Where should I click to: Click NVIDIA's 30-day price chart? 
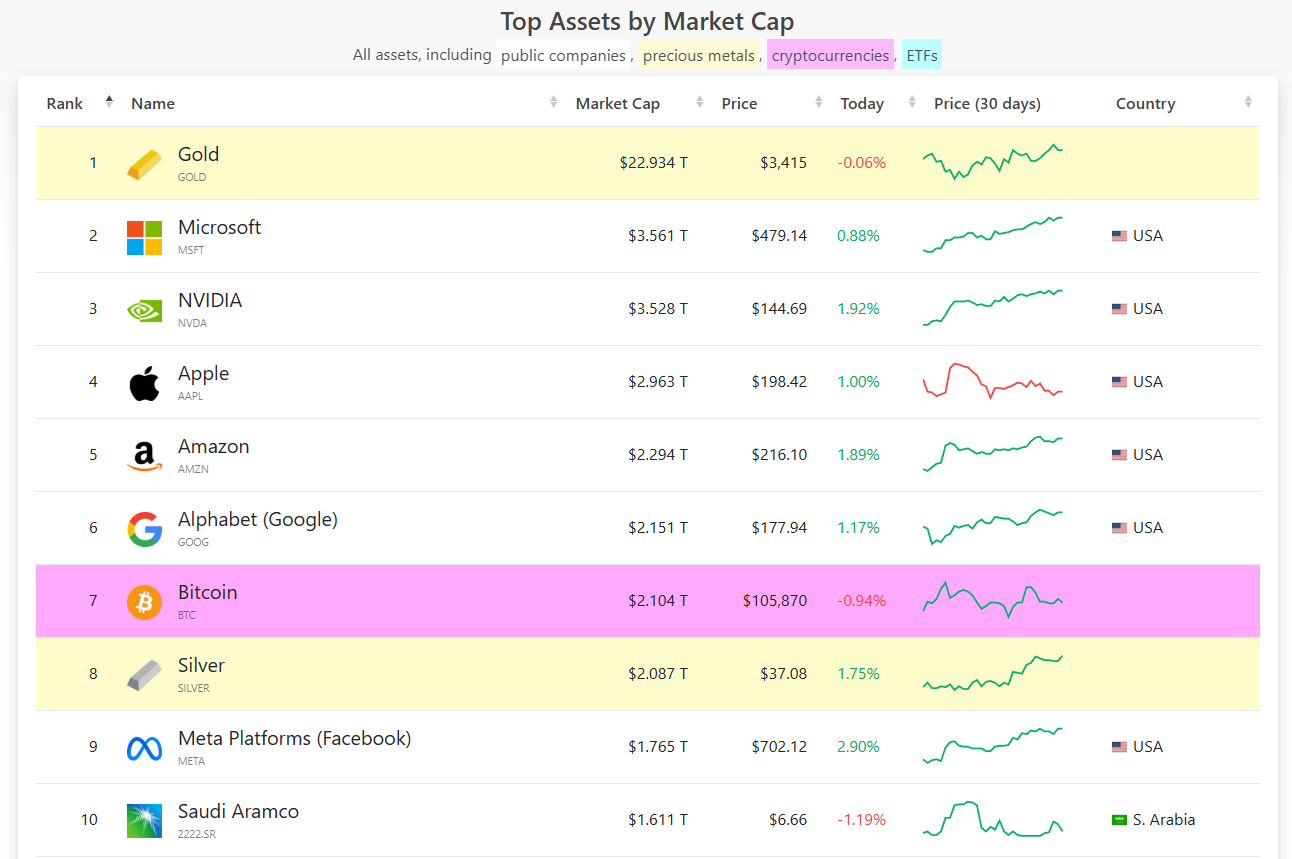coord(992,308)
